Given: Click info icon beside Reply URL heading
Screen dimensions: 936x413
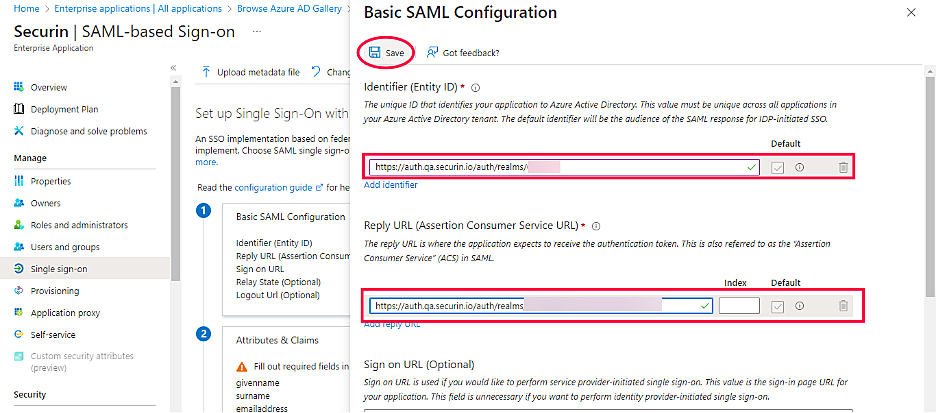Looking at the screenshot, I should tap(596, 226).
